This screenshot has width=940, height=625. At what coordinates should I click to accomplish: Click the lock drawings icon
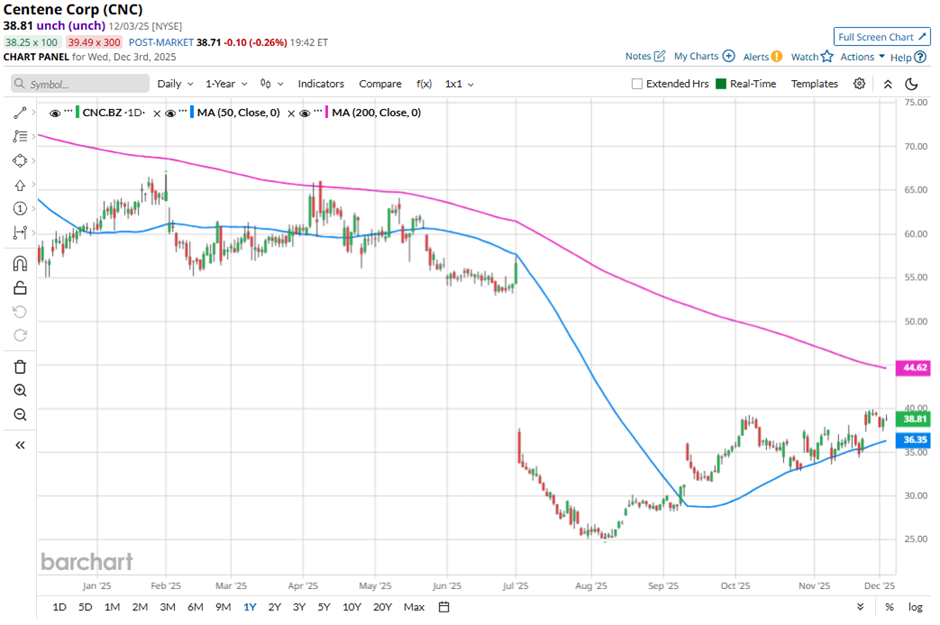pos(19,288)
